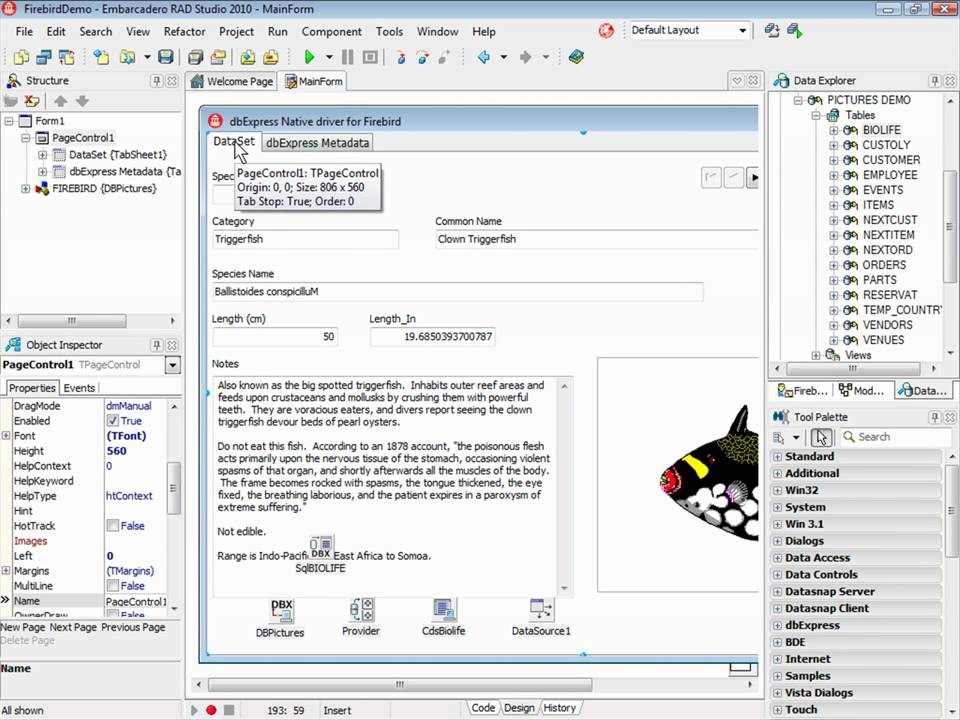Click the Forward navigation arrow in toolbar
Viewport: 960px width, 720px height.
(x=525, y=57)
